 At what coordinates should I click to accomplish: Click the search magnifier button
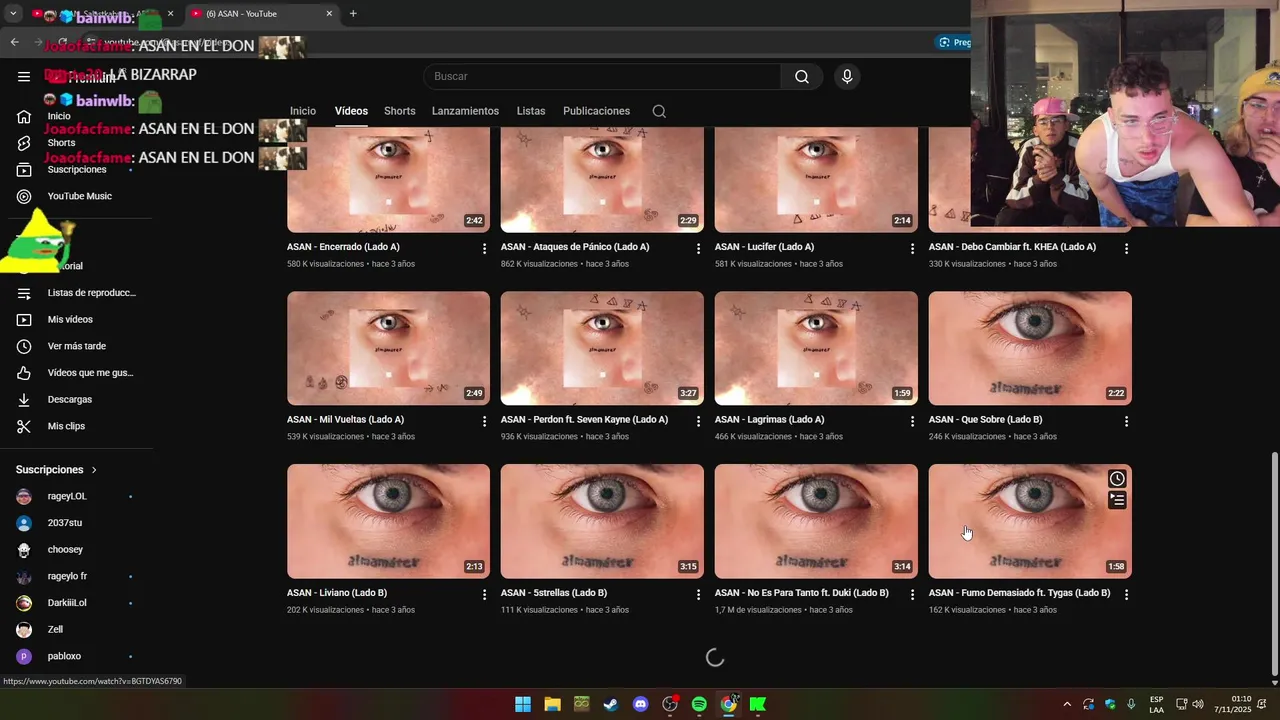point(802,77)
